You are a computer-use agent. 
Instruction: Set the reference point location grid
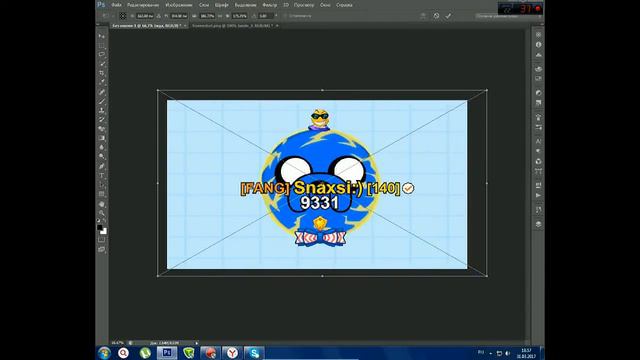(x=123, y=16)
